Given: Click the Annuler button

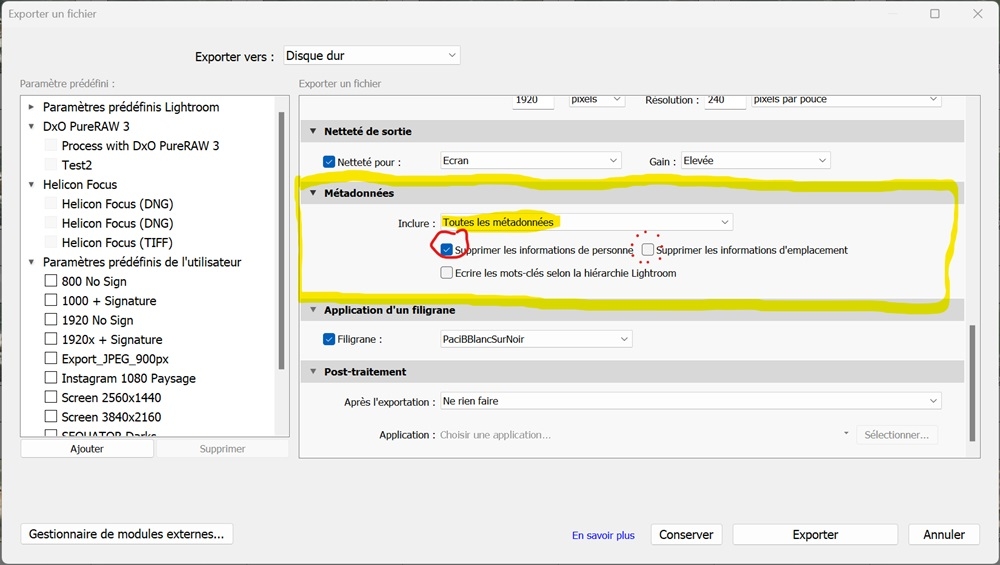Looking at the screenshot, I should pos(944,534).
